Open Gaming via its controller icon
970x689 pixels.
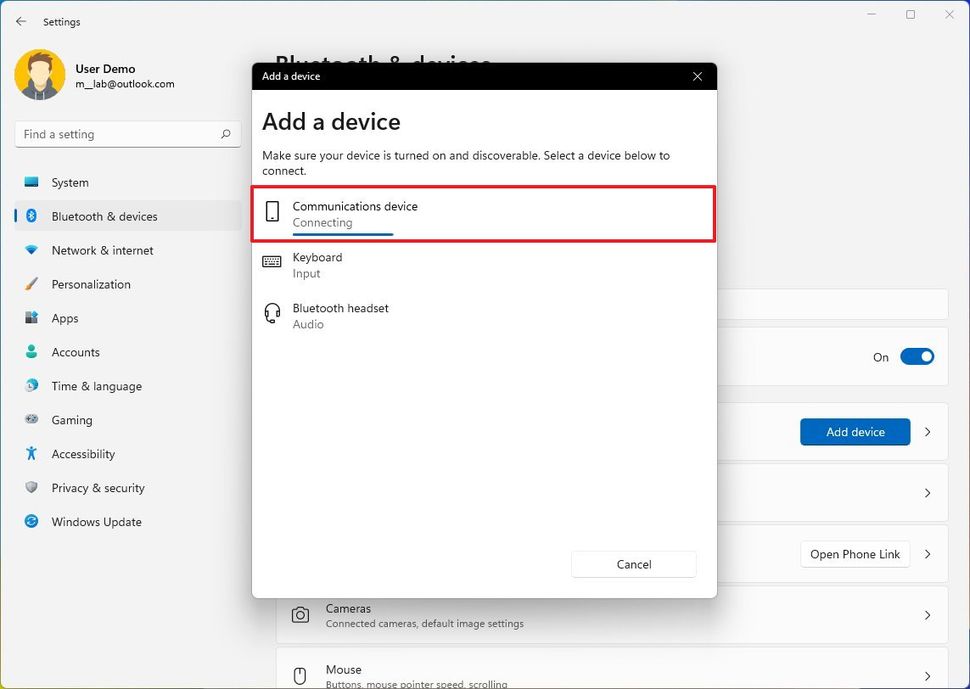coord(30,420)
